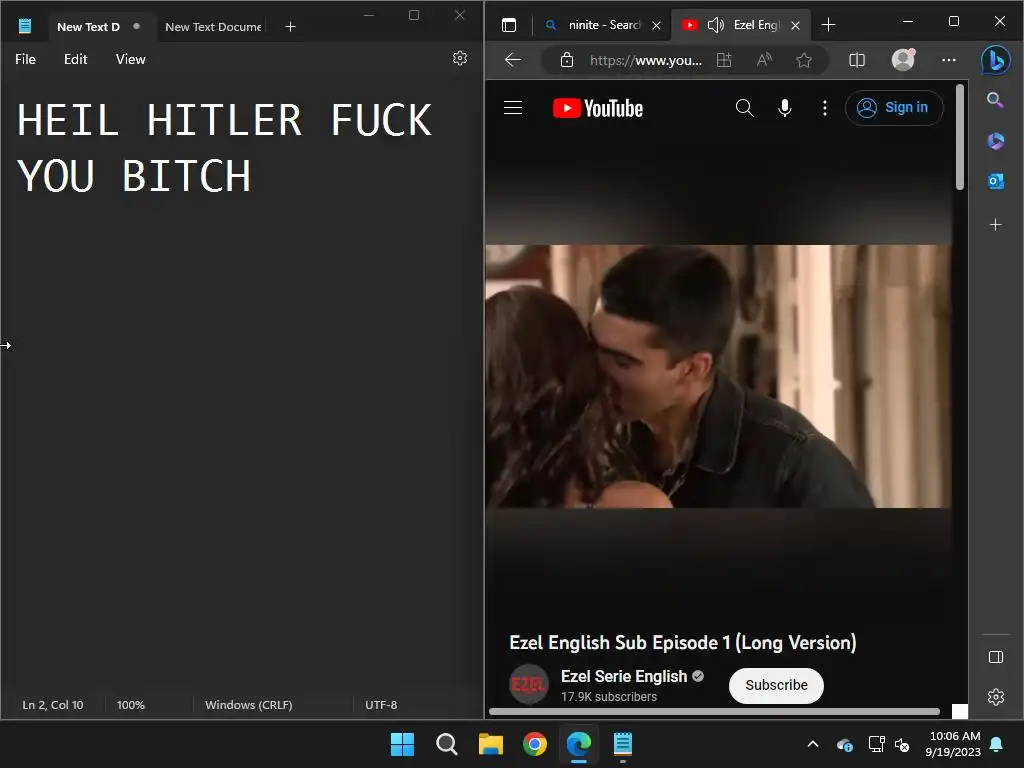
Task: Open File Explorer from taskbar
Action: pos(491,744)
